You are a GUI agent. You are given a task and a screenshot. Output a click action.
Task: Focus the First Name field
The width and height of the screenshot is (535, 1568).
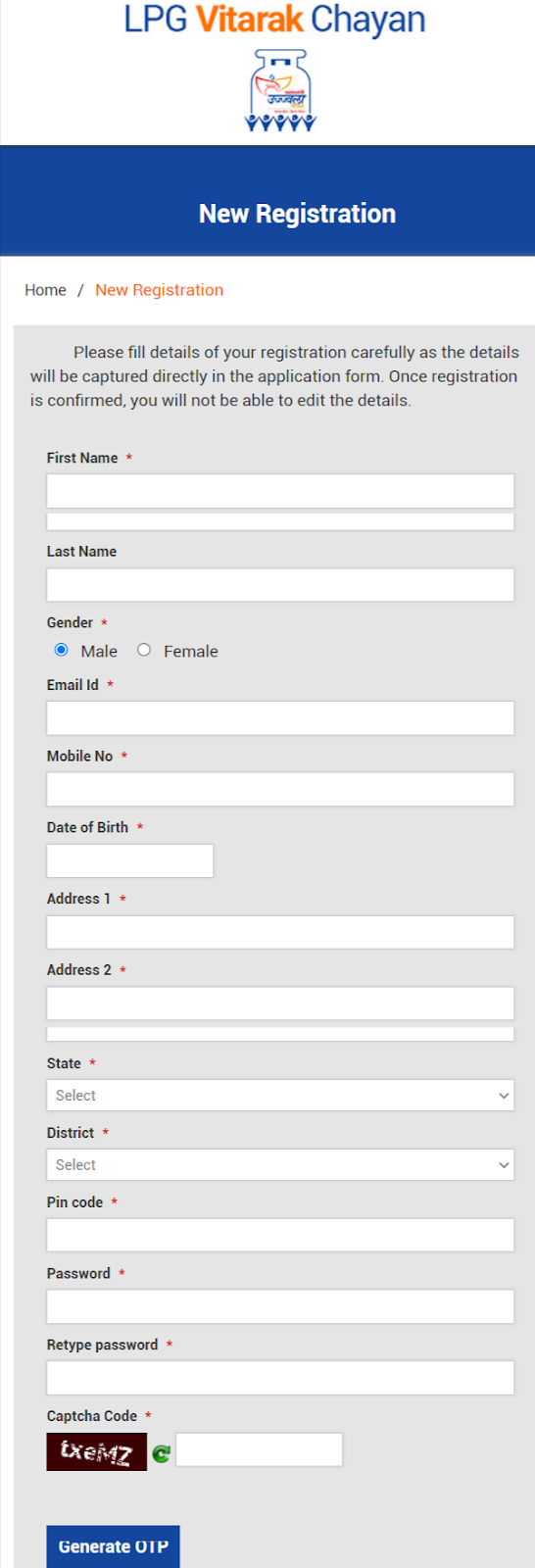280,491
